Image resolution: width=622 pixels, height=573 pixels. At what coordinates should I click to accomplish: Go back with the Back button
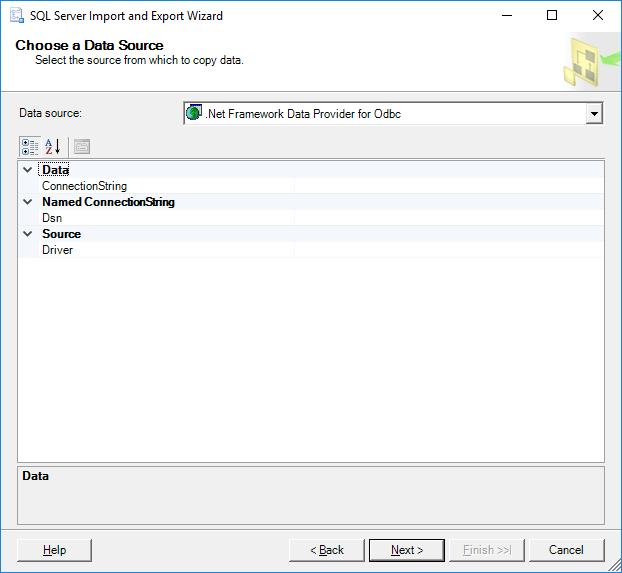326,550
